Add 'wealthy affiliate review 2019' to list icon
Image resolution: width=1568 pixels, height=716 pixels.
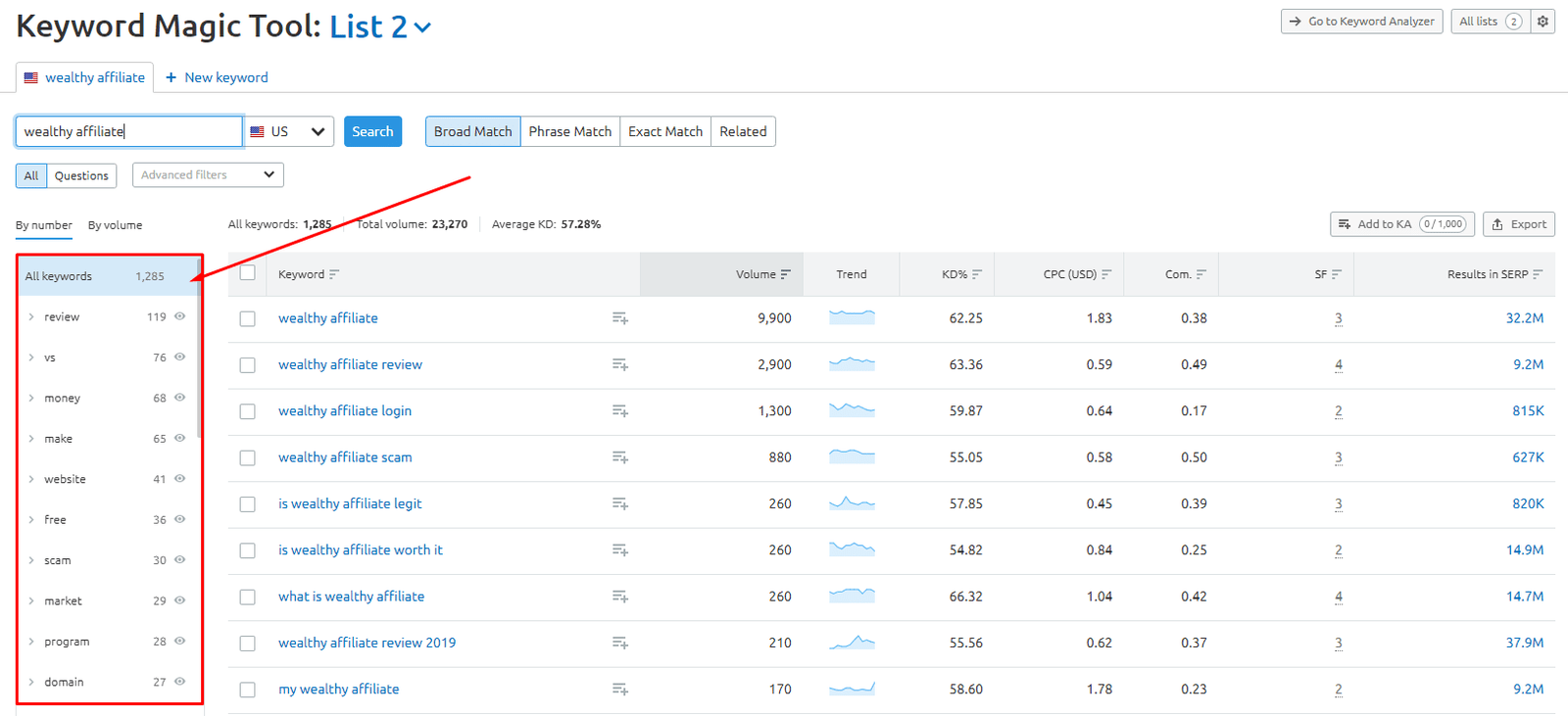(x=619, y=643)
